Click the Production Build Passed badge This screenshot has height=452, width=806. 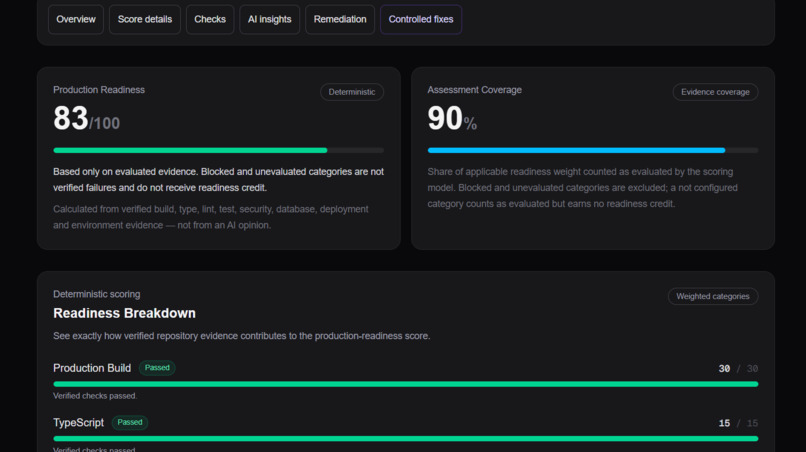point(157,368)
